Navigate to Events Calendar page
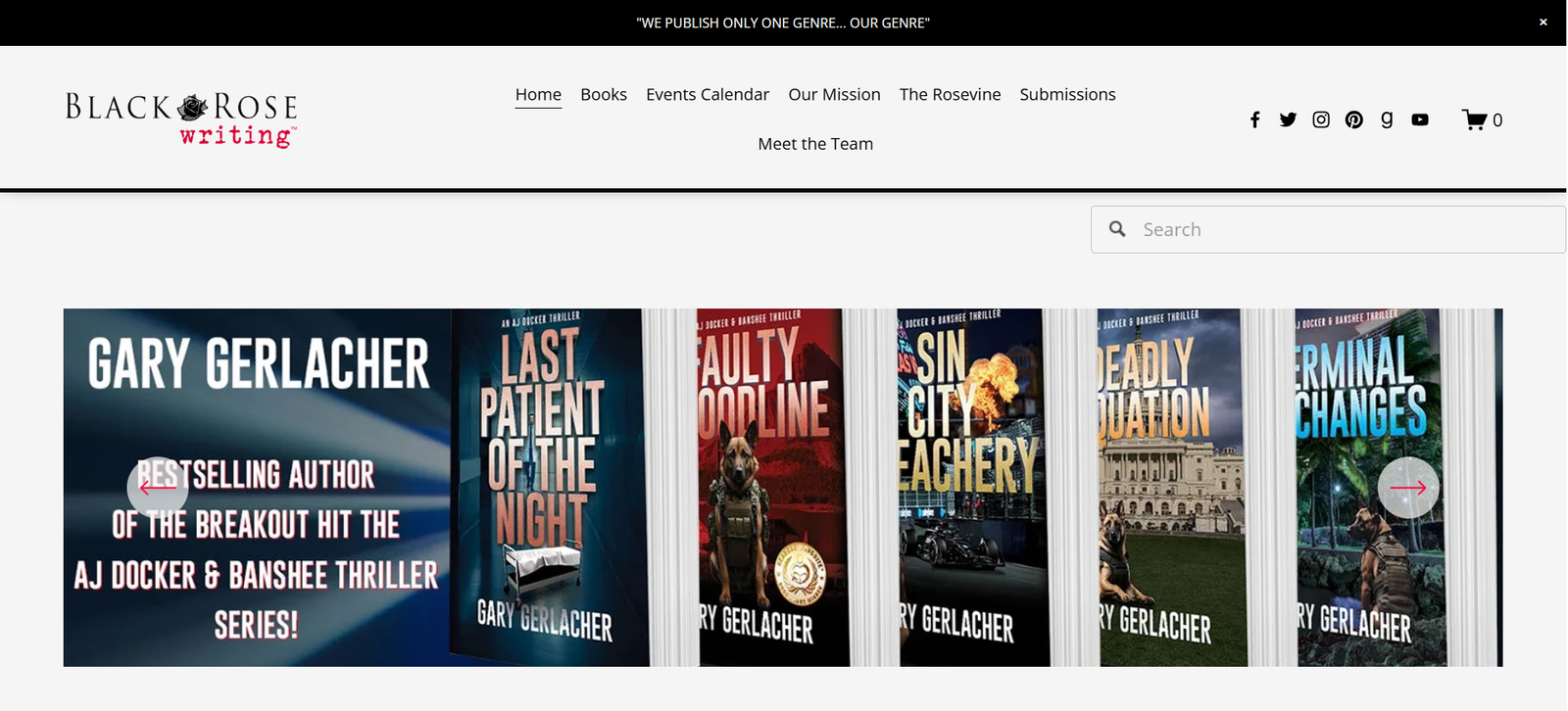Viewport: 1568px width, 711px height. [x=707, y=95]
